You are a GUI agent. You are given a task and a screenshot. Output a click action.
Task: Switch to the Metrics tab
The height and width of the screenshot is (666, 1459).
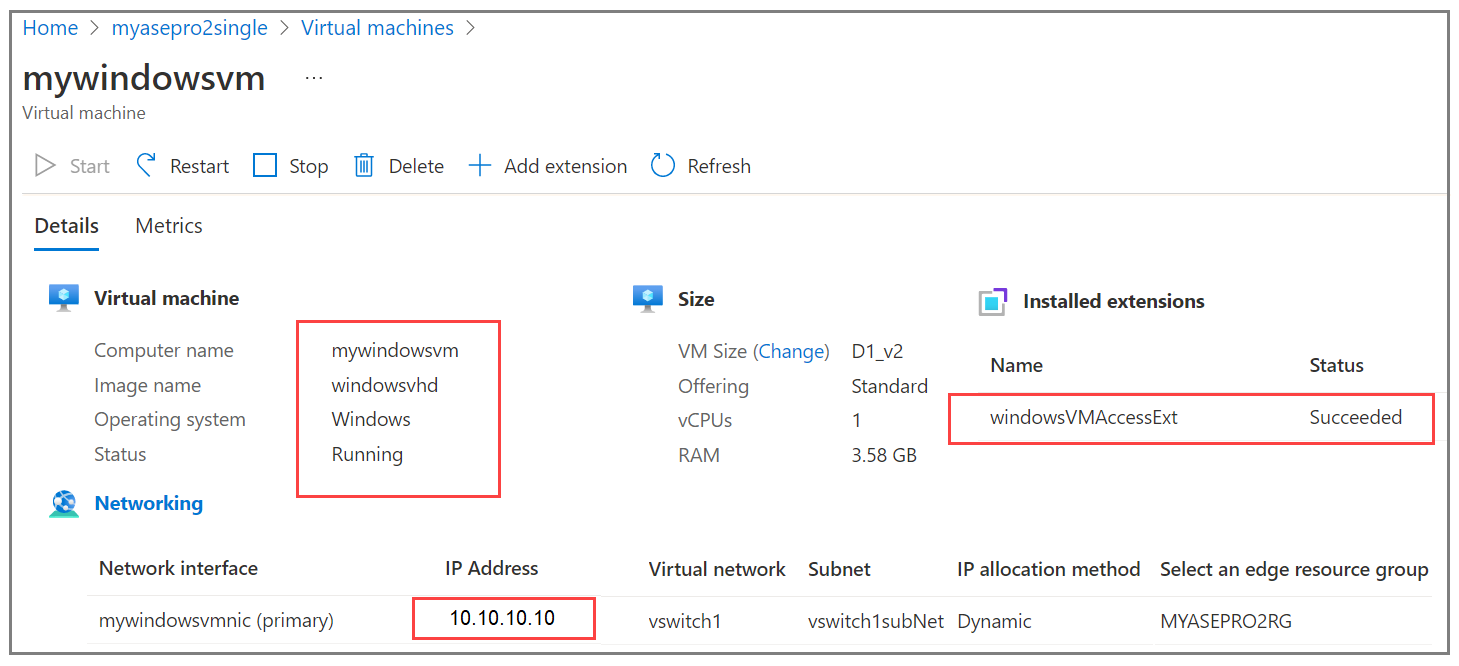click(168, 225)
